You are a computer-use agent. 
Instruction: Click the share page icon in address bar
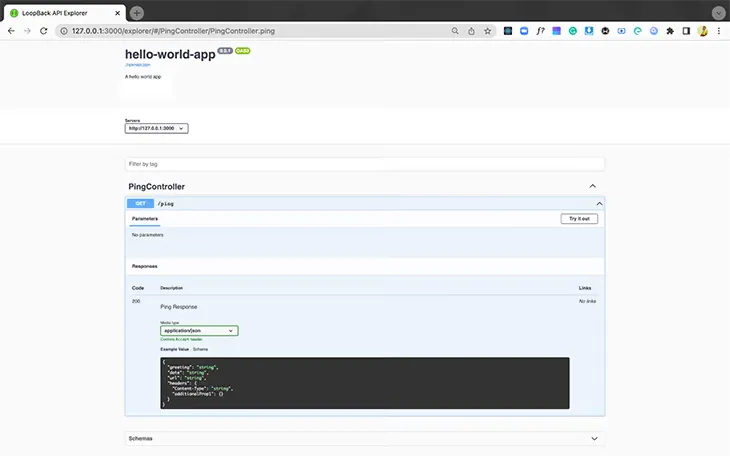pos(471,31)
